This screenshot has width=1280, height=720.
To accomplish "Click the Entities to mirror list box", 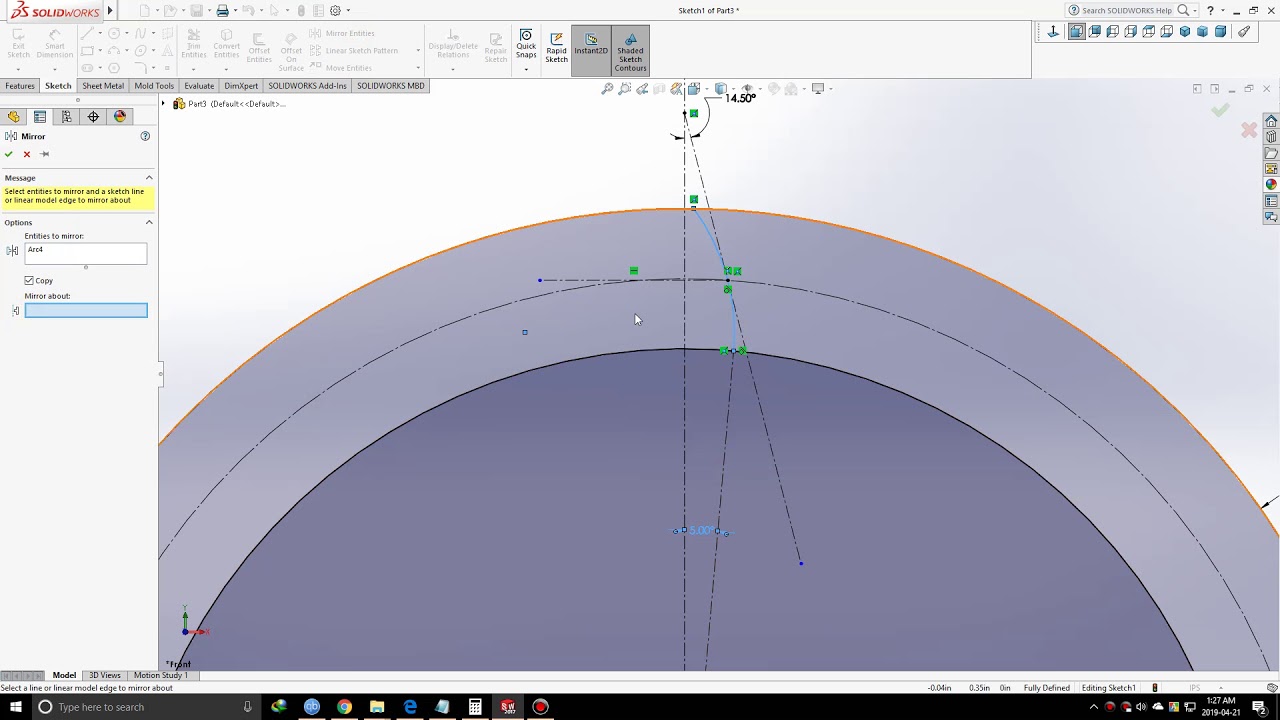I will [x=86, y=254].
